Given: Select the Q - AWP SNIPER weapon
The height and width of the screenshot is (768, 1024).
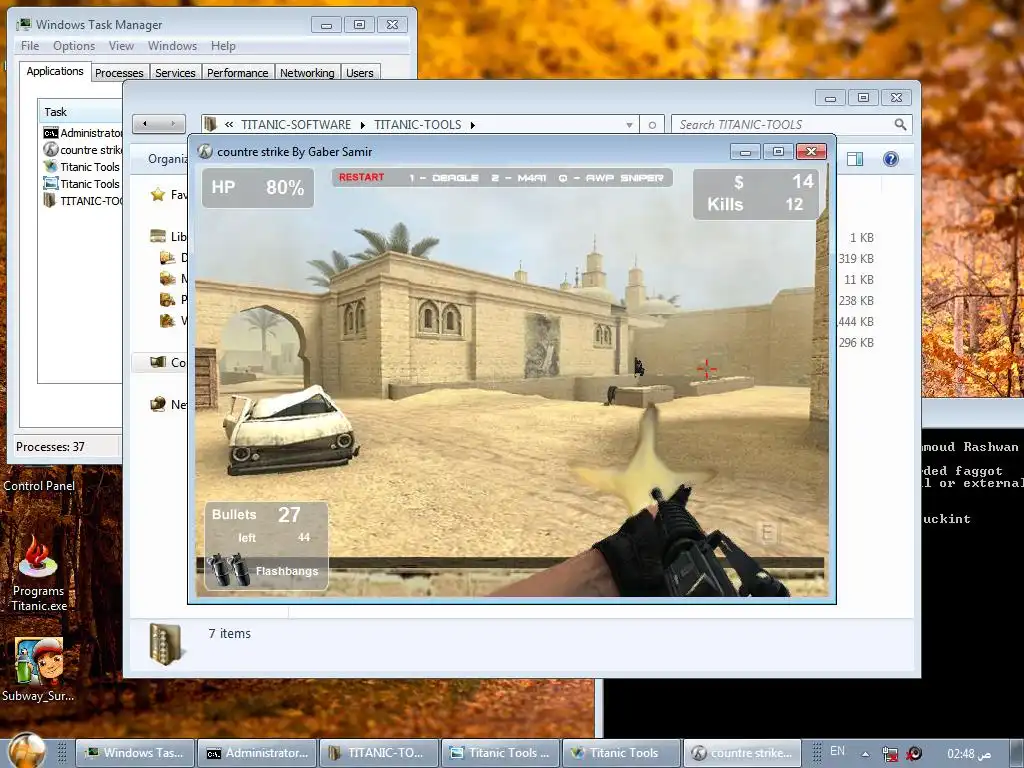Looking at the screenshot, I should point(611,178).
